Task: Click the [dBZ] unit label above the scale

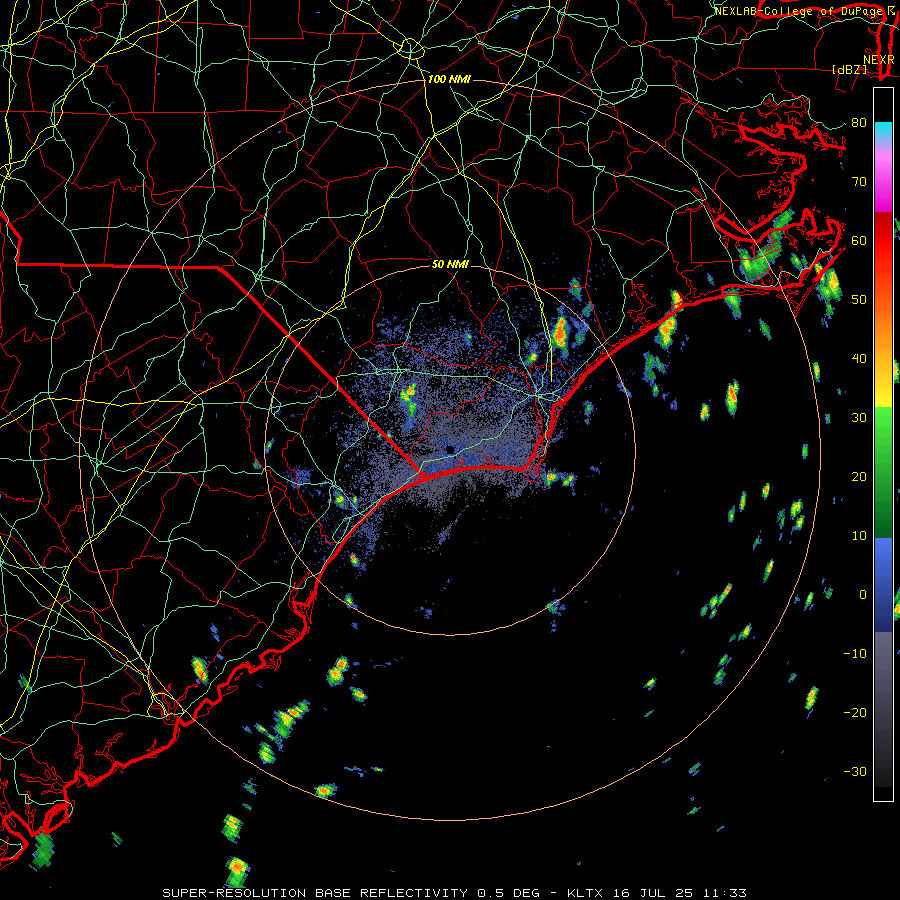Action: [x=849, y=69]
